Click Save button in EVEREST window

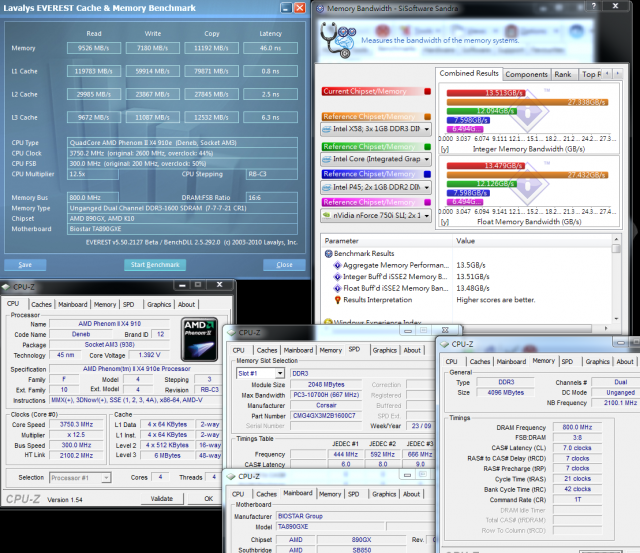(25, 265)
